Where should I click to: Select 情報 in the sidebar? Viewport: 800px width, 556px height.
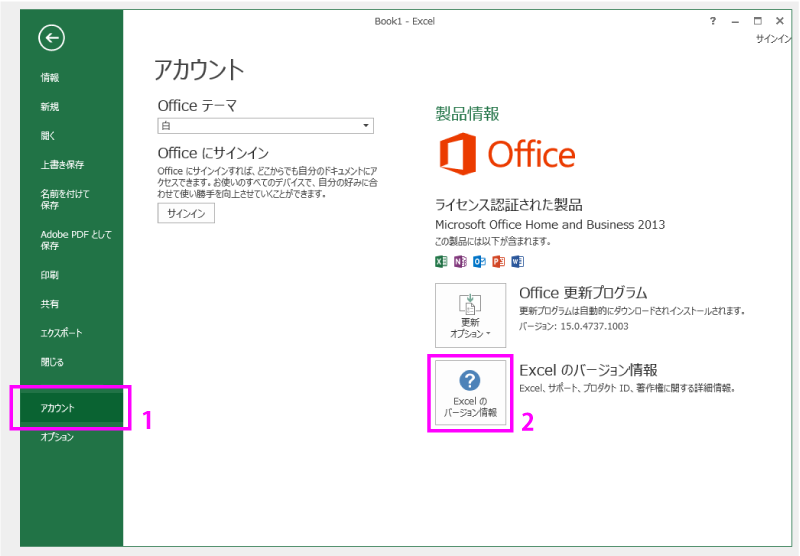(x=50, y=78)
